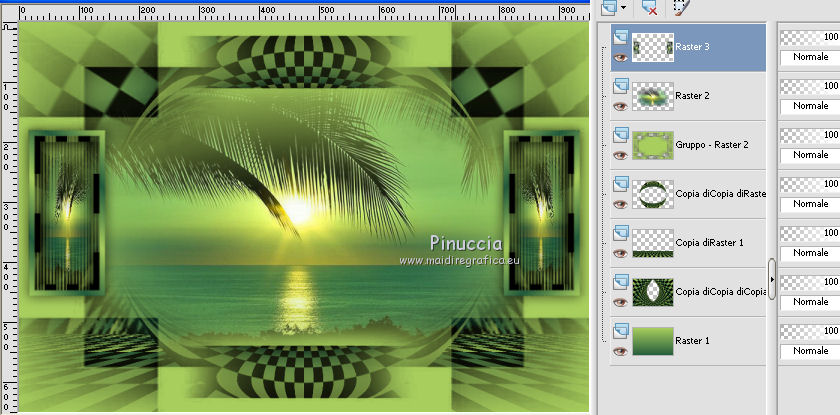The height and width of the screenshot is (415, 840).
Task: Adjust opacity slider of Raster 3 layer
Action: 810,37
